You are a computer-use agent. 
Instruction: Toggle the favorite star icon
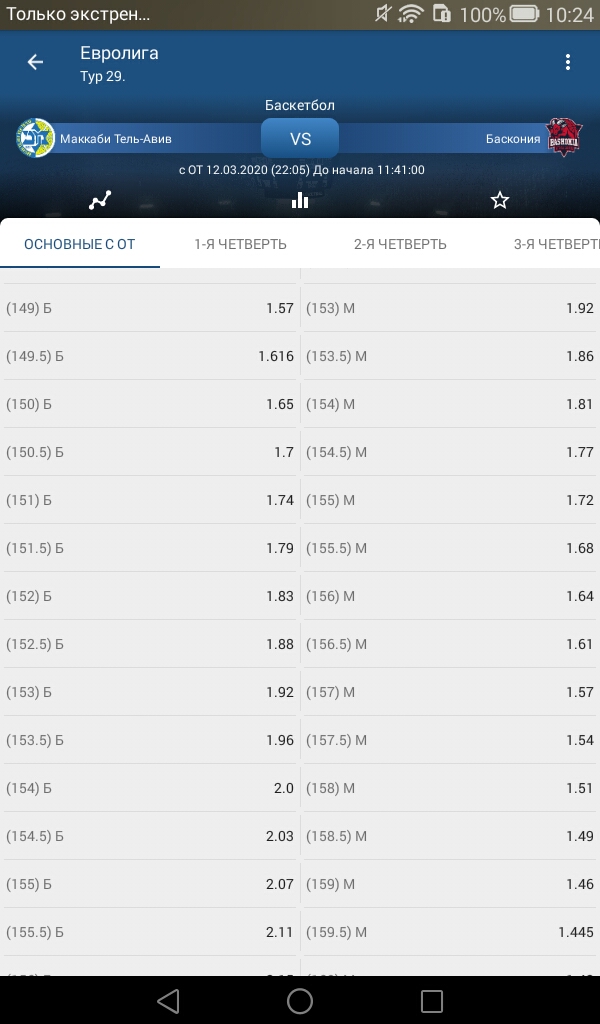click(x=499, y=200)
